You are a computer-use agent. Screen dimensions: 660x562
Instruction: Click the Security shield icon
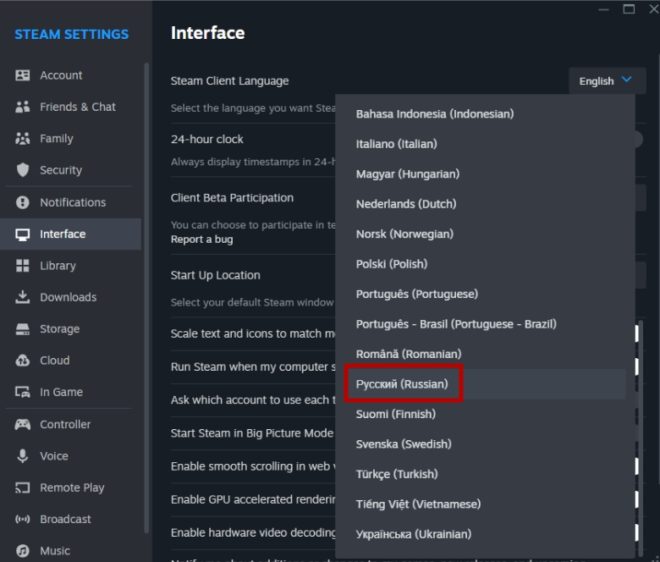click(x=22, y=170)
